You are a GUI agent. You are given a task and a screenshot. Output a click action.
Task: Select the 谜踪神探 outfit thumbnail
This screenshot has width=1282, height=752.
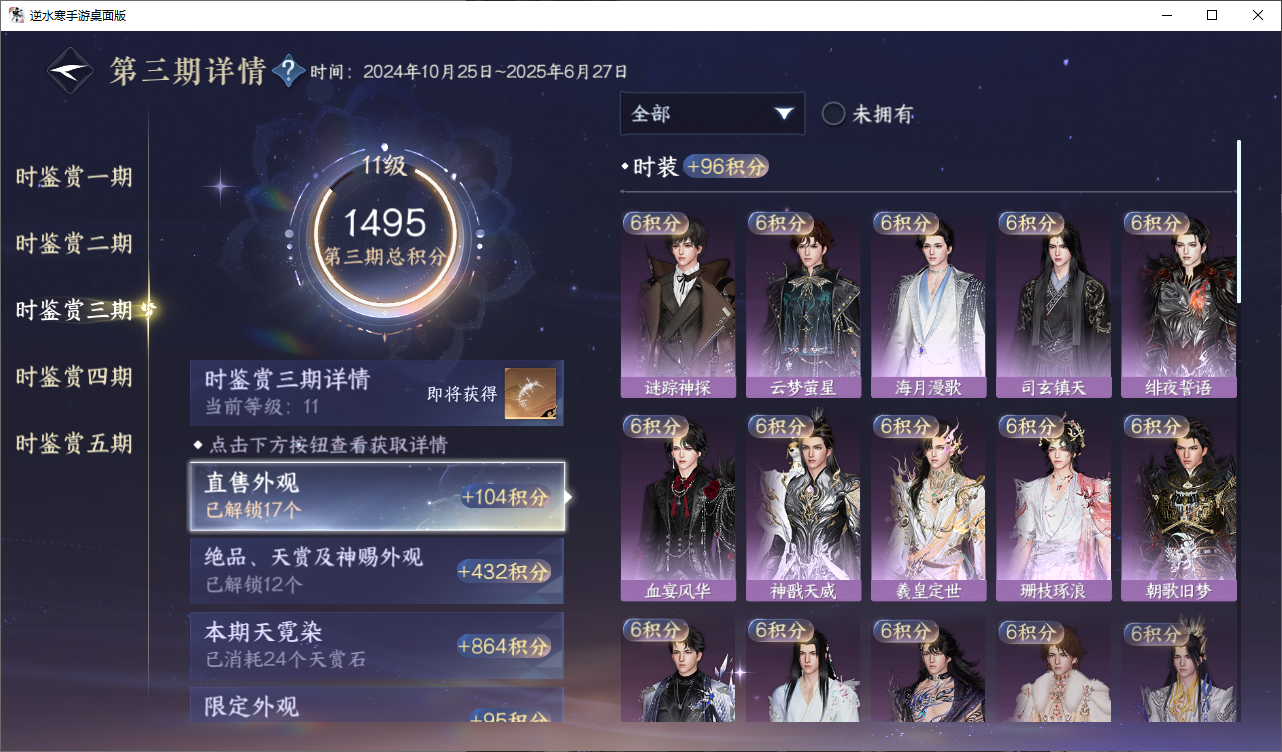tap(678, 304)
